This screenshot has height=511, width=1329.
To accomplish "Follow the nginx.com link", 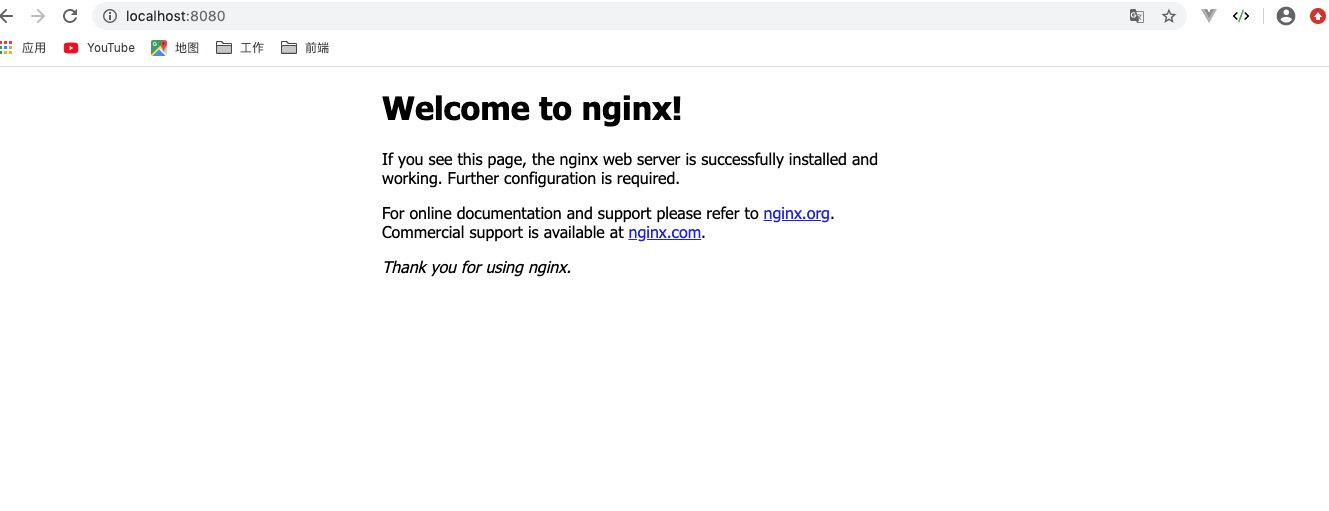I will pyautogui.click(x=664, y=233).
